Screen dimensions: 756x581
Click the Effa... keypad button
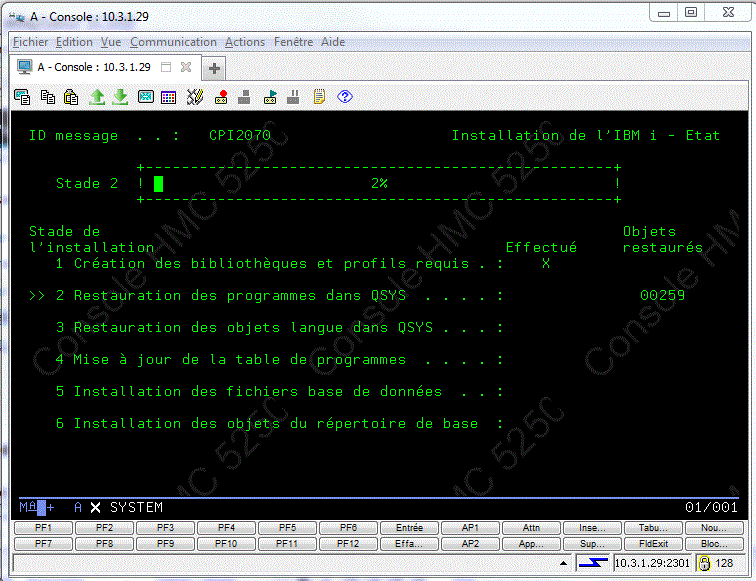coord(409,544)
